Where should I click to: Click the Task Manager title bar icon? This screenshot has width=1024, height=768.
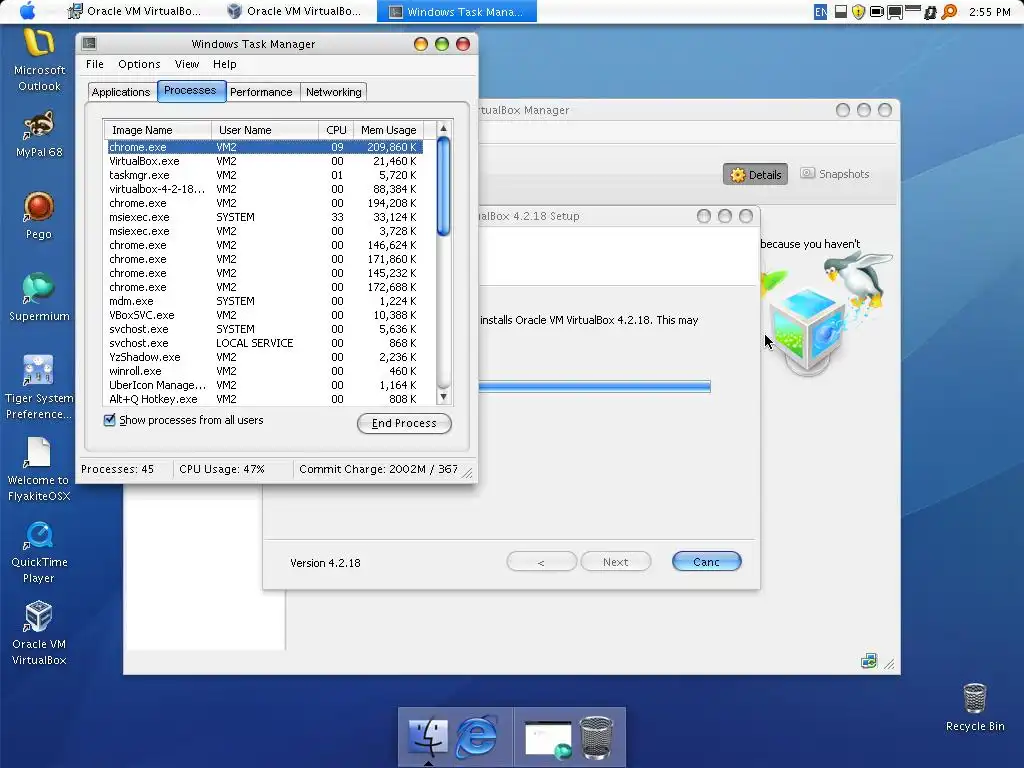pyautogui.click(x=89, y=44)
